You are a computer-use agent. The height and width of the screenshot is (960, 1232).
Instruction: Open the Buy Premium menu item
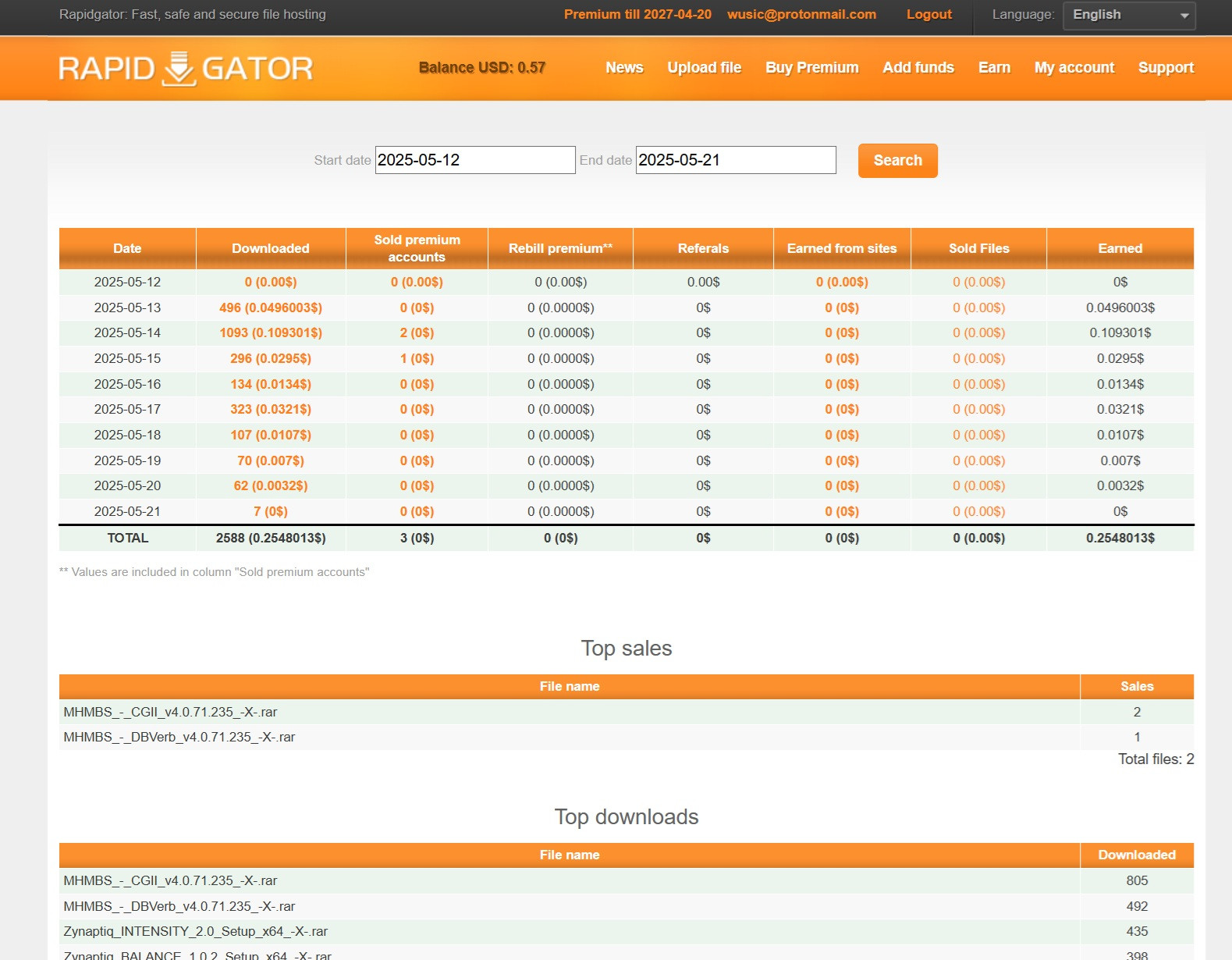[x=811, y=68]
